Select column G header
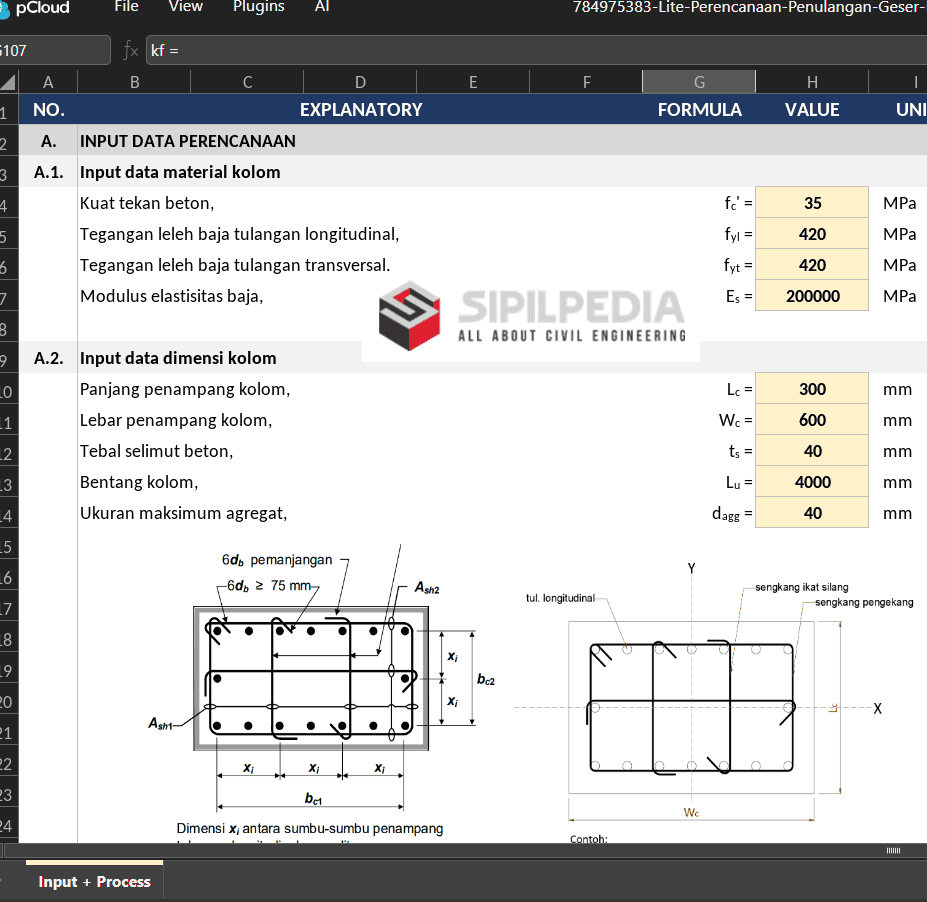Image resolution: width=927 pixels, height=902 pixels. pyautogui.click(x=699, y=82)
